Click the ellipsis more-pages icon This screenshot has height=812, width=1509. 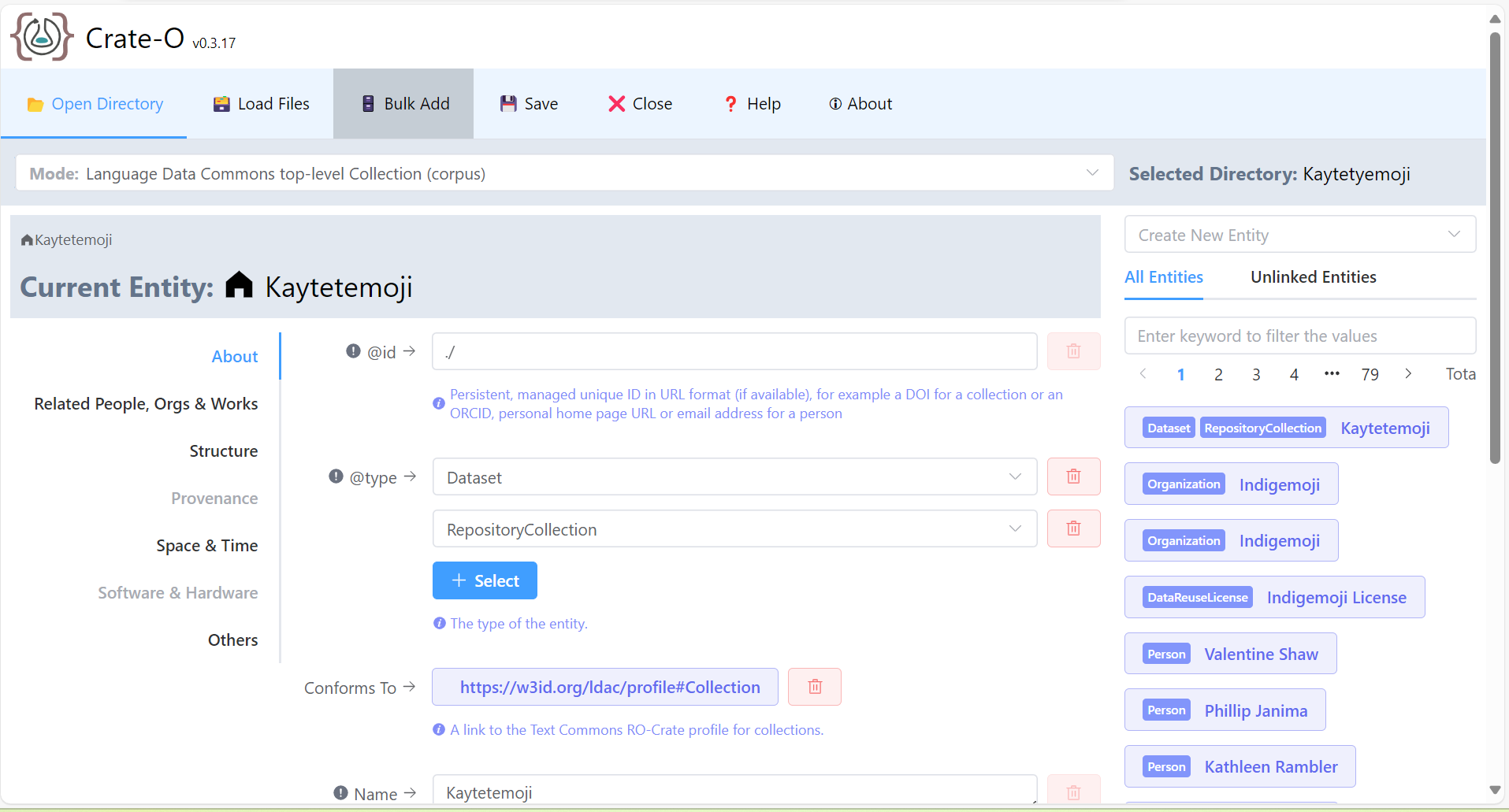point(1332,374)
